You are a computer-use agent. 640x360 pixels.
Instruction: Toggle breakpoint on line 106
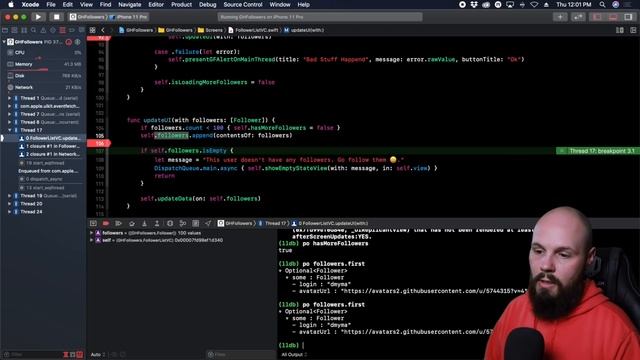point(98,143)
